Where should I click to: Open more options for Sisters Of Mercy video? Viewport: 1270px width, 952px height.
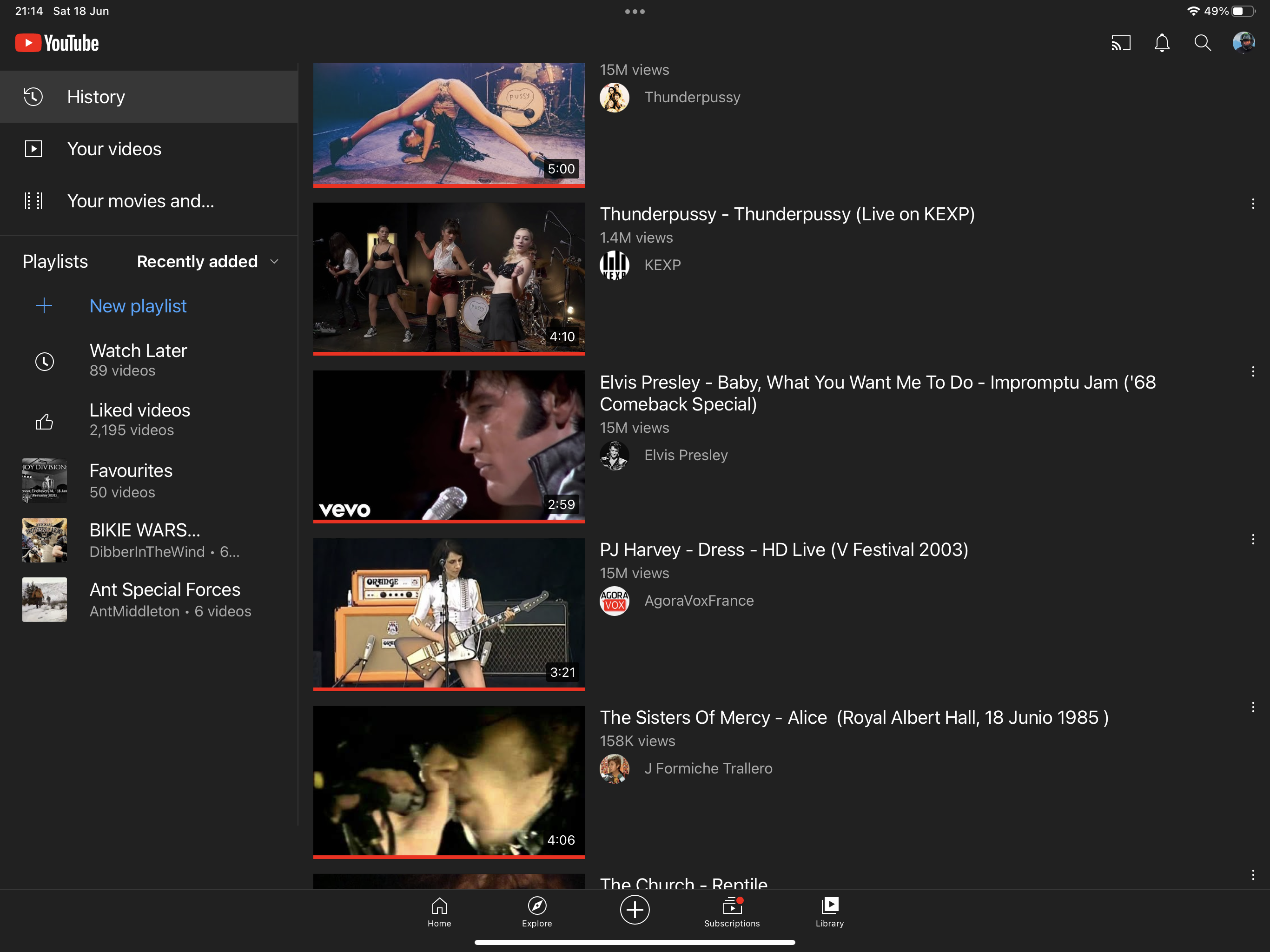click(1252, 707)
